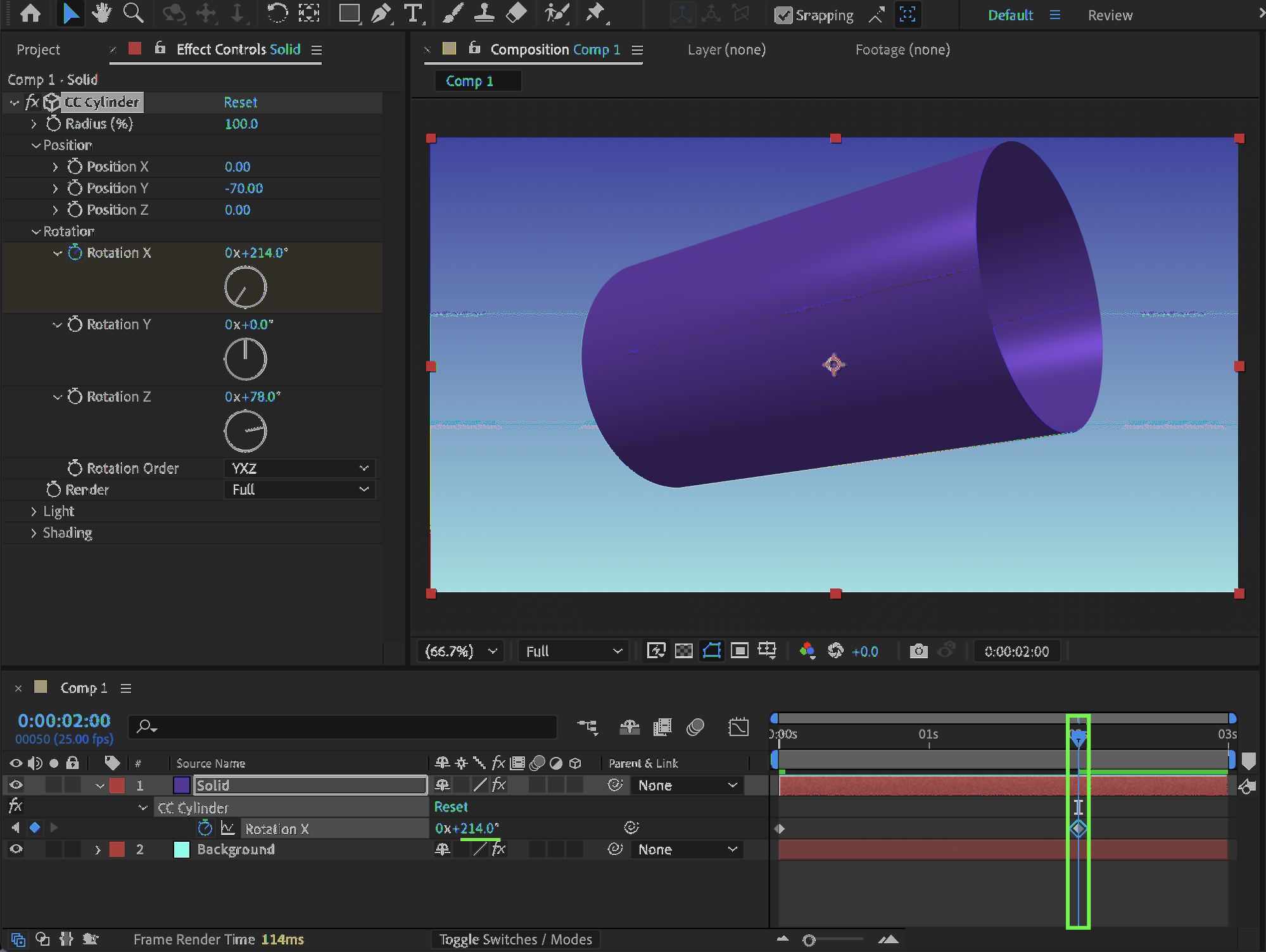Select the Hand tool
1266x952 pixels.
101,13
